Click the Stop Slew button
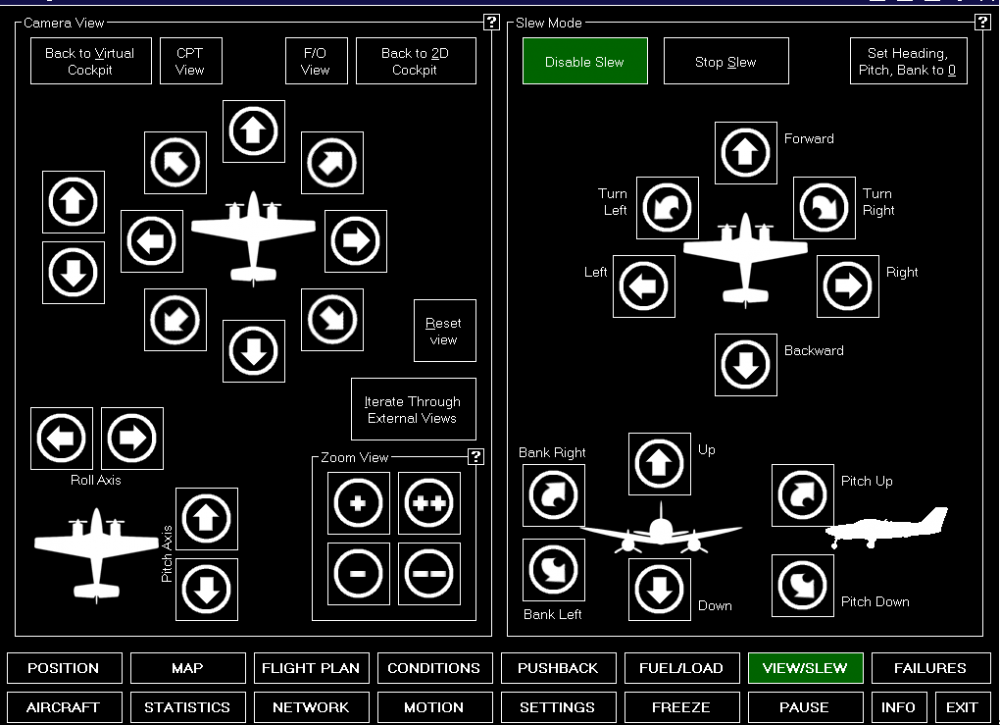Screen dimensions: 1000x725 click(x=726, y=61)
